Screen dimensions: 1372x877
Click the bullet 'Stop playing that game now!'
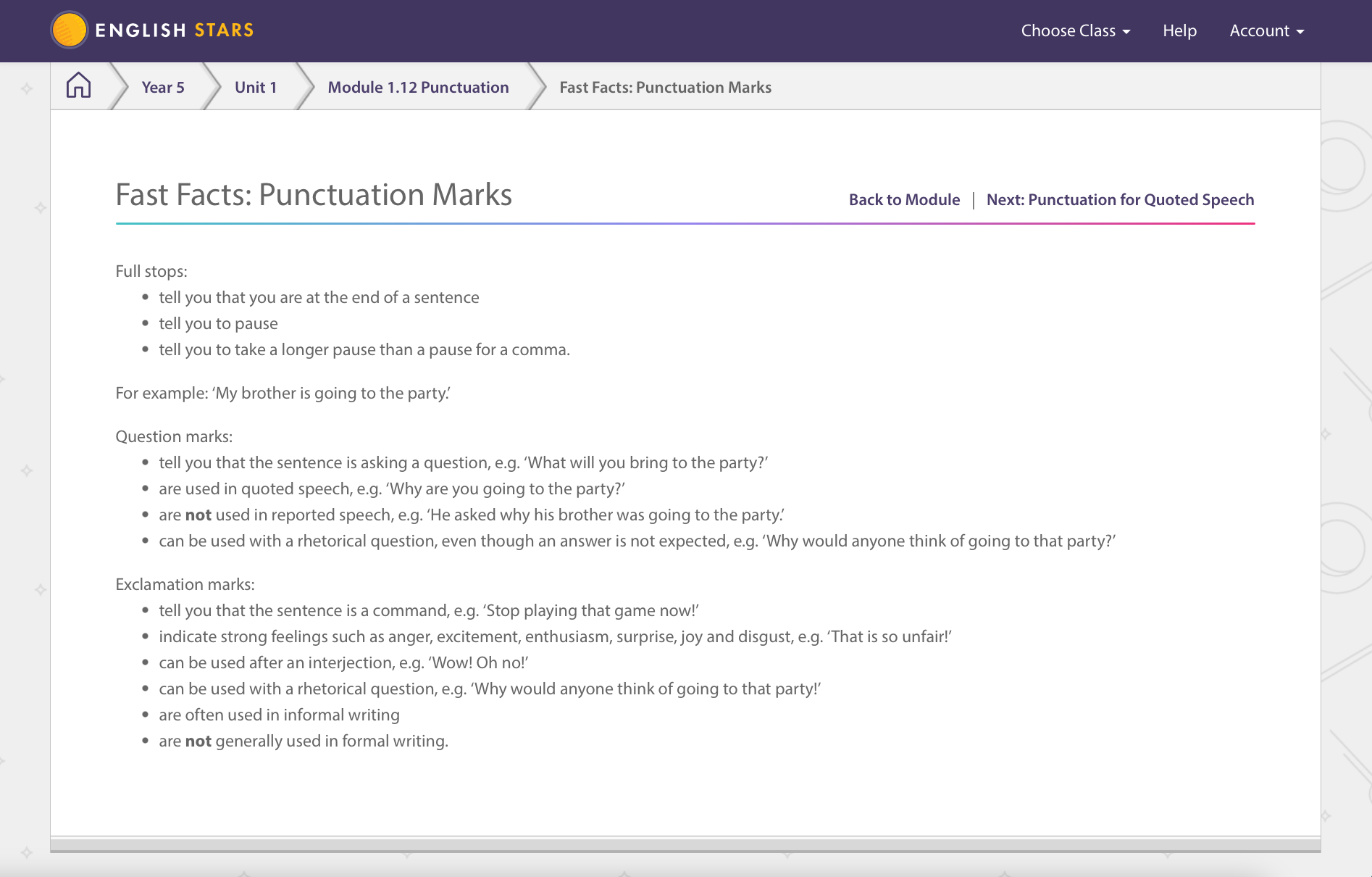[x=429, y=610]
